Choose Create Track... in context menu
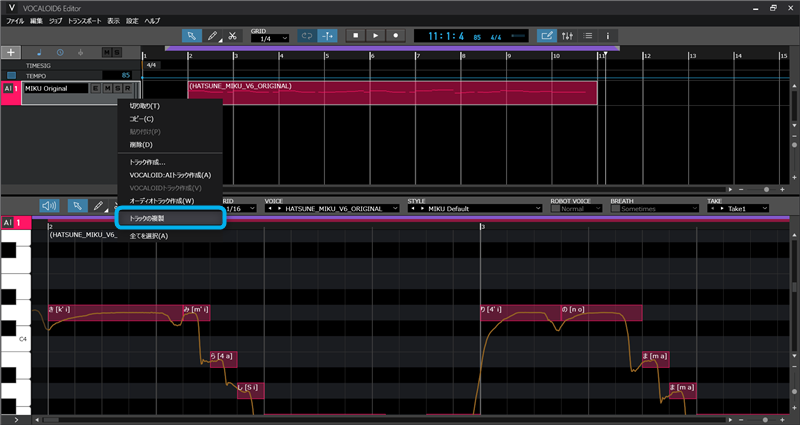 170,162
